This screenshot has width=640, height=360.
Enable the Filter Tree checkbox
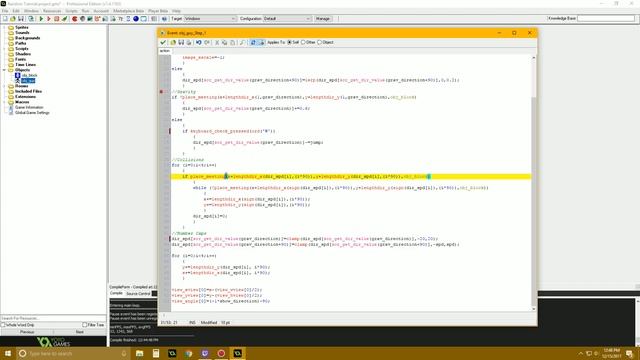[84, 325]
